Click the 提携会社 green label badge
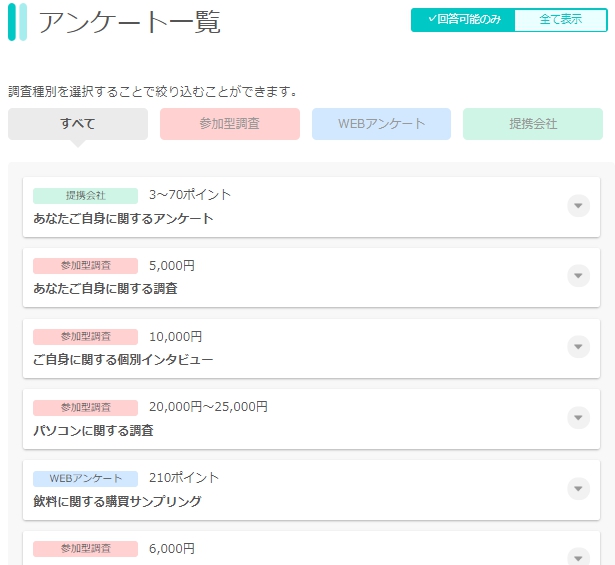This screenshot has height=565, width=615. pos(86,196)
